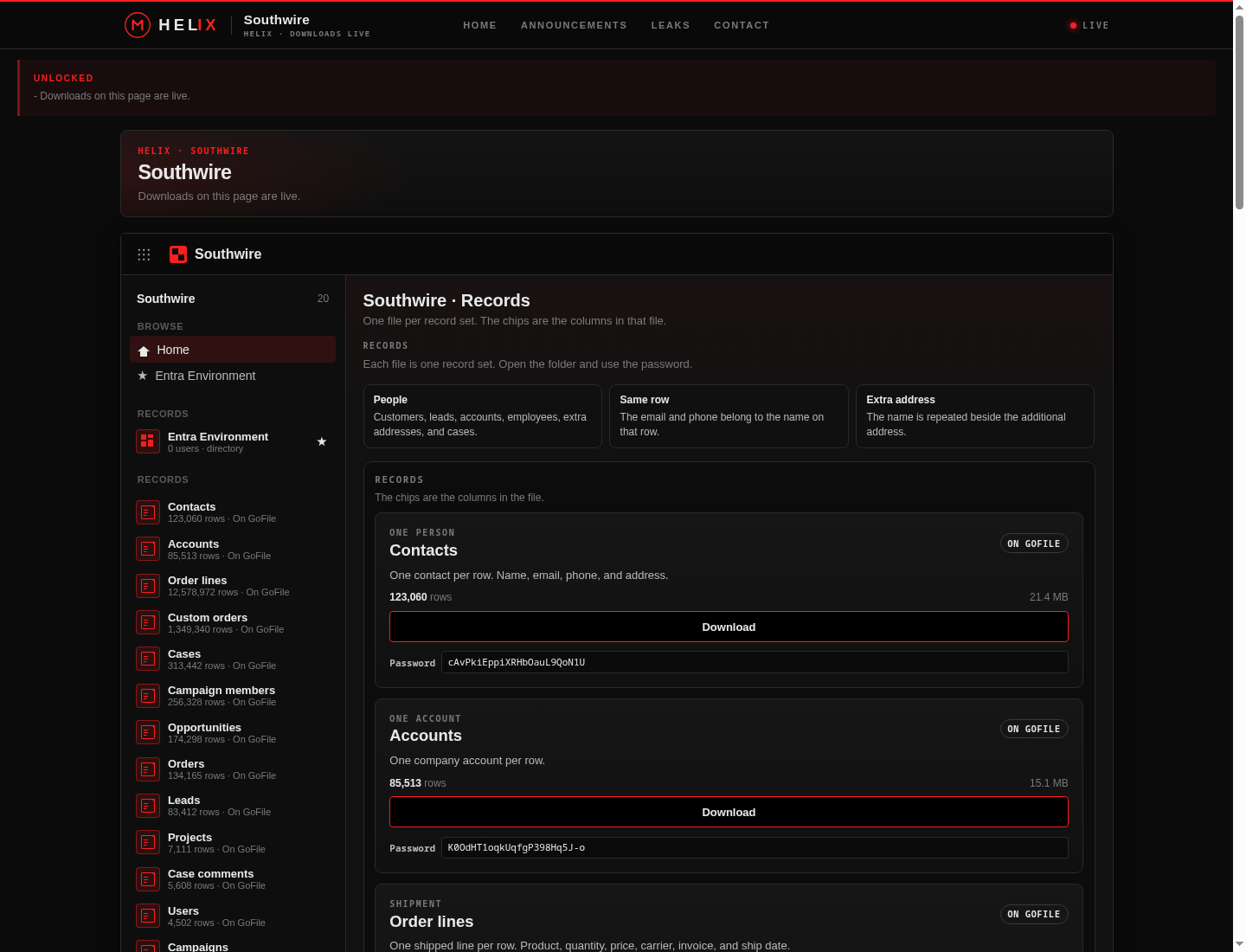Select the Campaign members icon in the sidebar
This screenshot has width=1246, height=952.
(148, 696)
